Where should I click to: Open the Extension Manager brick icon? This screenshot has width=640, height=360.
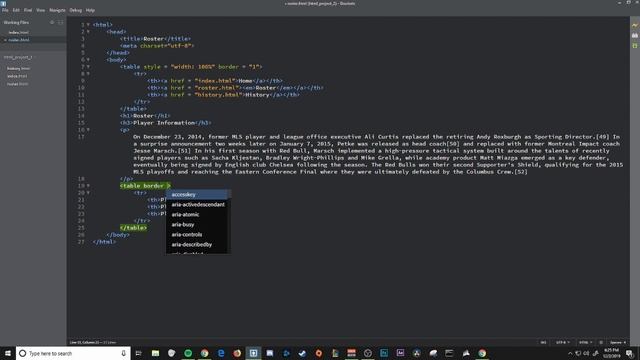(635, 36)
